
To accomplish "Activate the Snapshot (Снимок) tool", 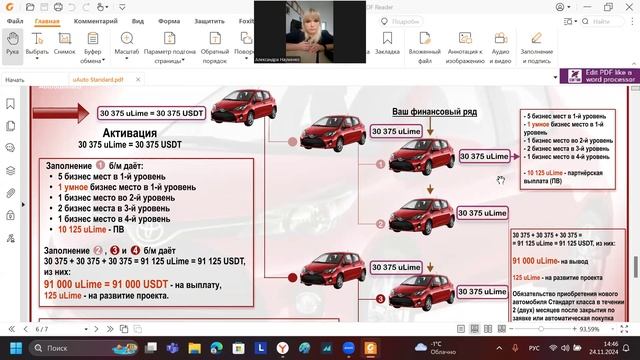I will click(64, 43).
